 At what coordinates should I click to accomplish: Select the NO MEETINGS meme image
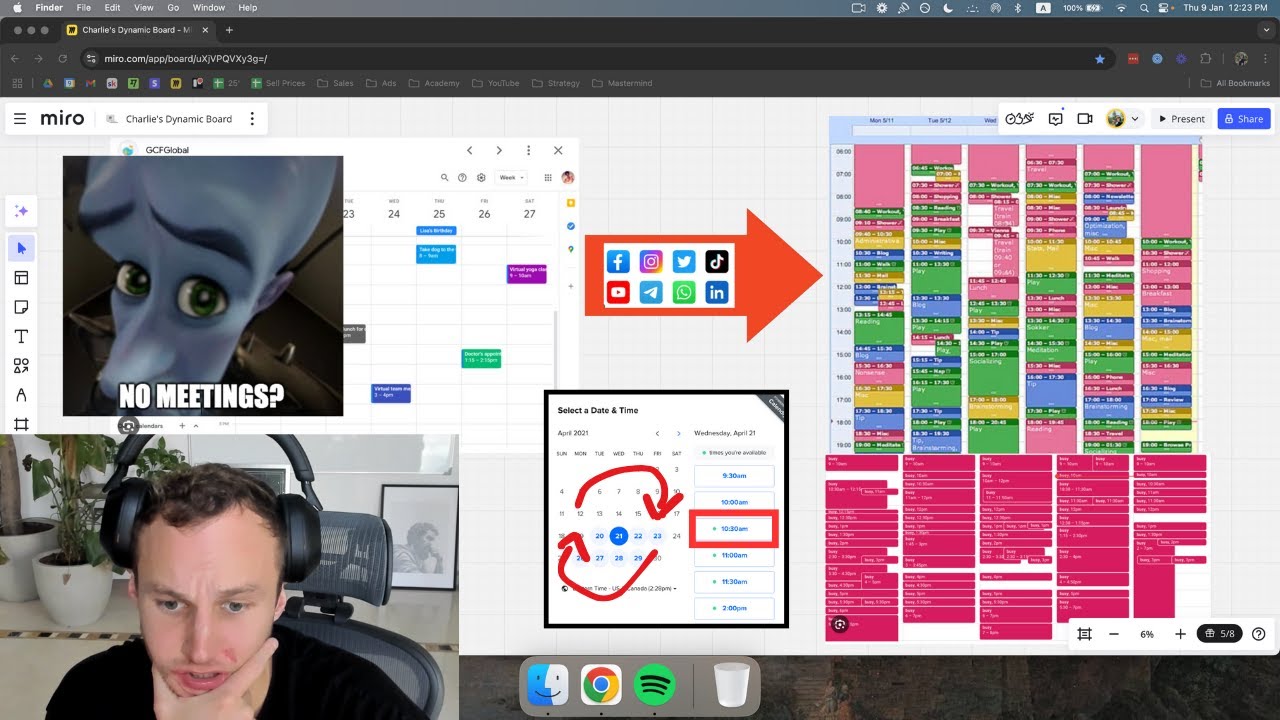pos(203,286)
